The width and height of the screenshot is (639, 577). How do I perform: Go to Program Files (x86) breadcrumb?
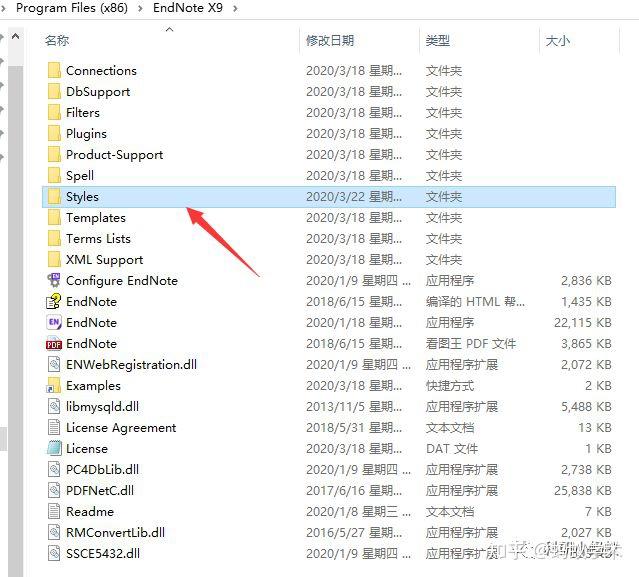72,8
